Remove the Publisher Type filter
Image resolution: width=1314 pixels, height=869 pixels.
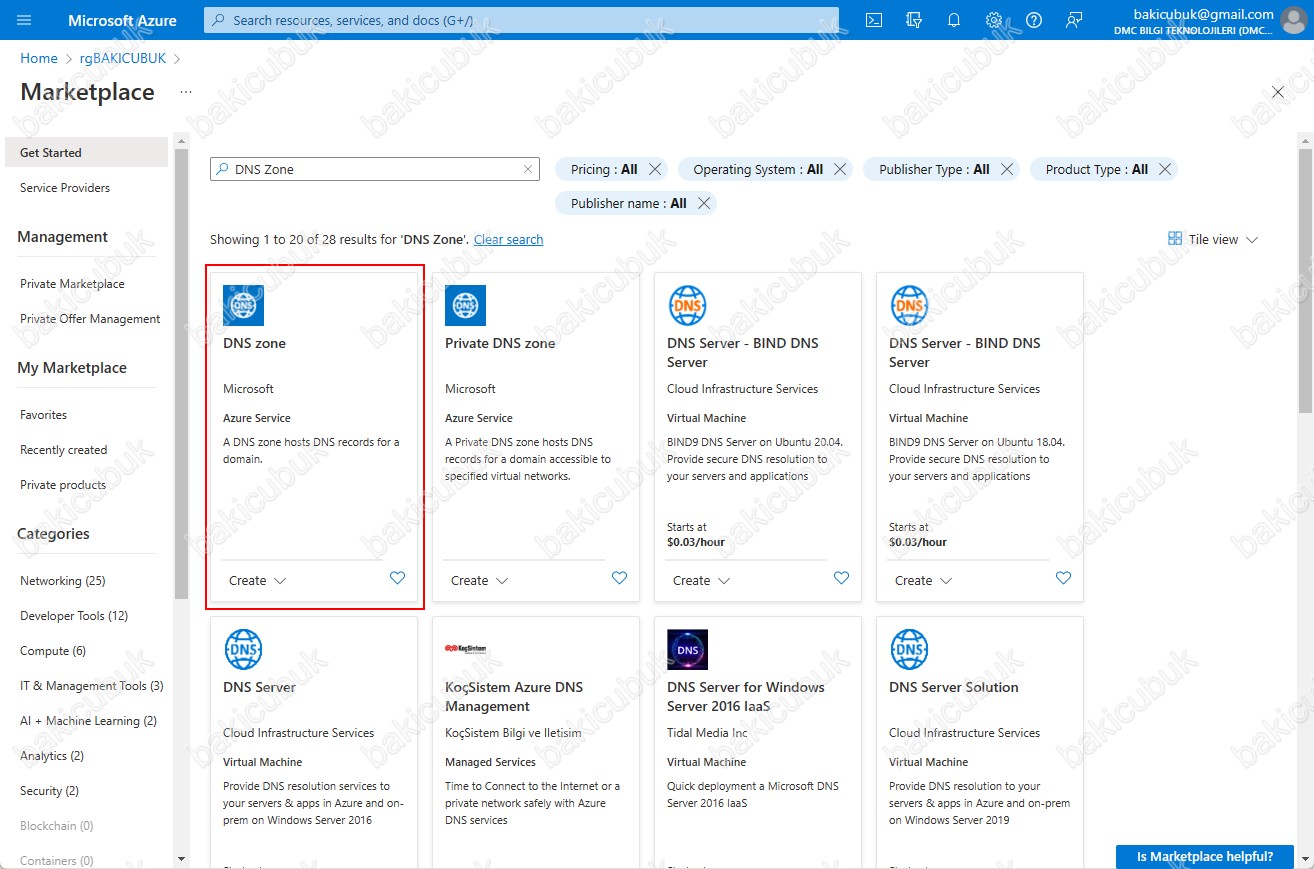coord(1006,169)
